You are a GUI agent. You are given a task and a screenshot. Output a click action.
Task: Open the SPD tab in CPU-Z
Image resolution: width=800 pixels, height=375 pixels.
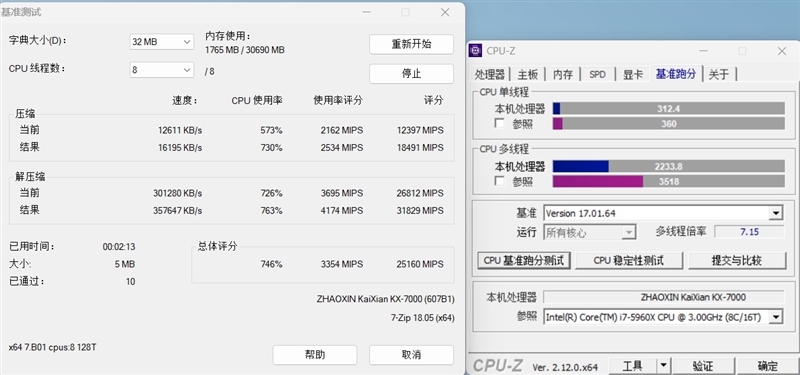597,74
